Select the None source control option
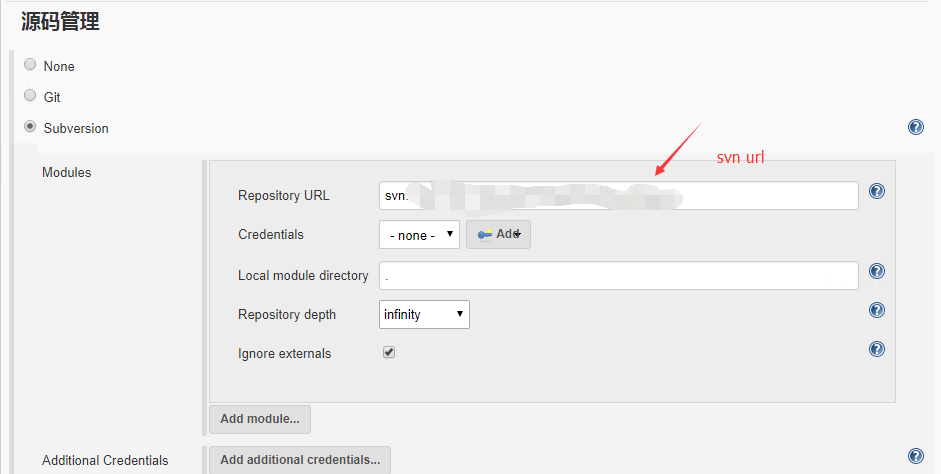 [x=30, y=64]
